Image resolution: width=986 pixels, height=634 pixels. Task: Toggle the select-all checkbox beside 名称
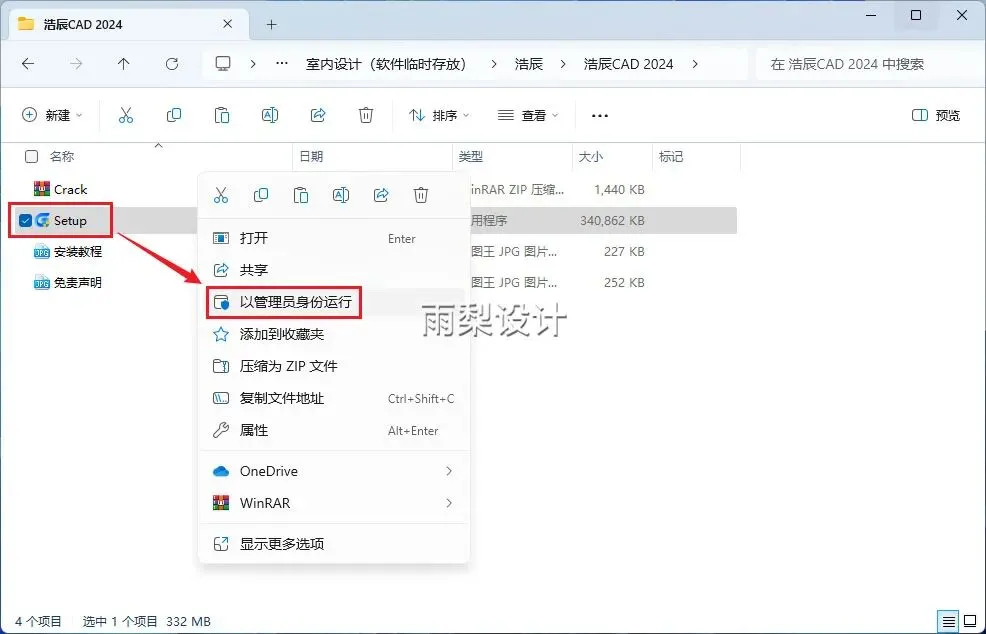tap(31, 157)
